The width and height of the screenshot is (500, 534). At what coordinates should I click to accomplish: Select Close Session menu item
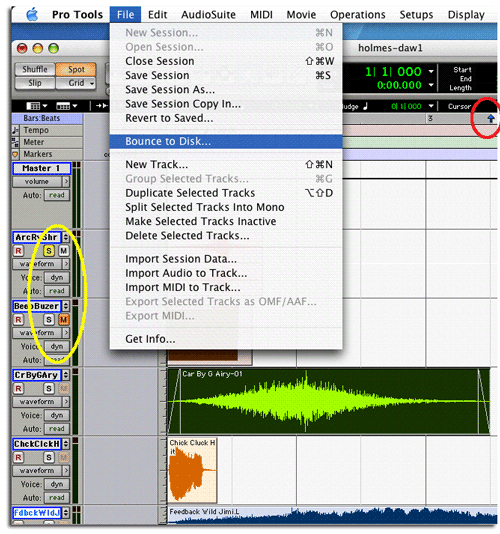(226, 61)
